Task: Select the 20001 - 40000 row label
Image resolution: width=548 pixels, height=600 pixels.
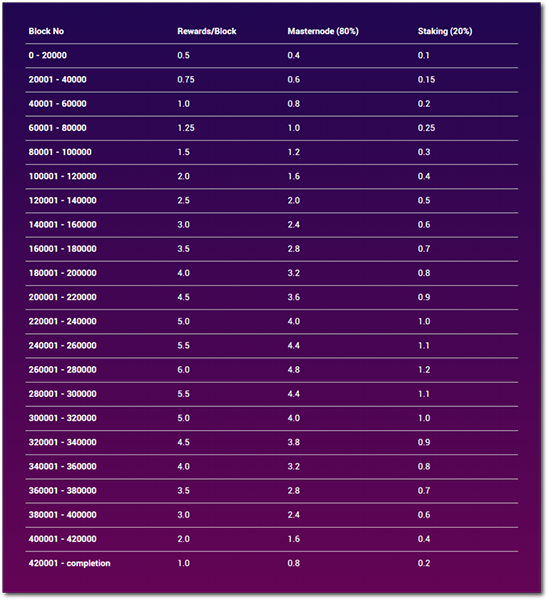Action: [x=57, y=80]
